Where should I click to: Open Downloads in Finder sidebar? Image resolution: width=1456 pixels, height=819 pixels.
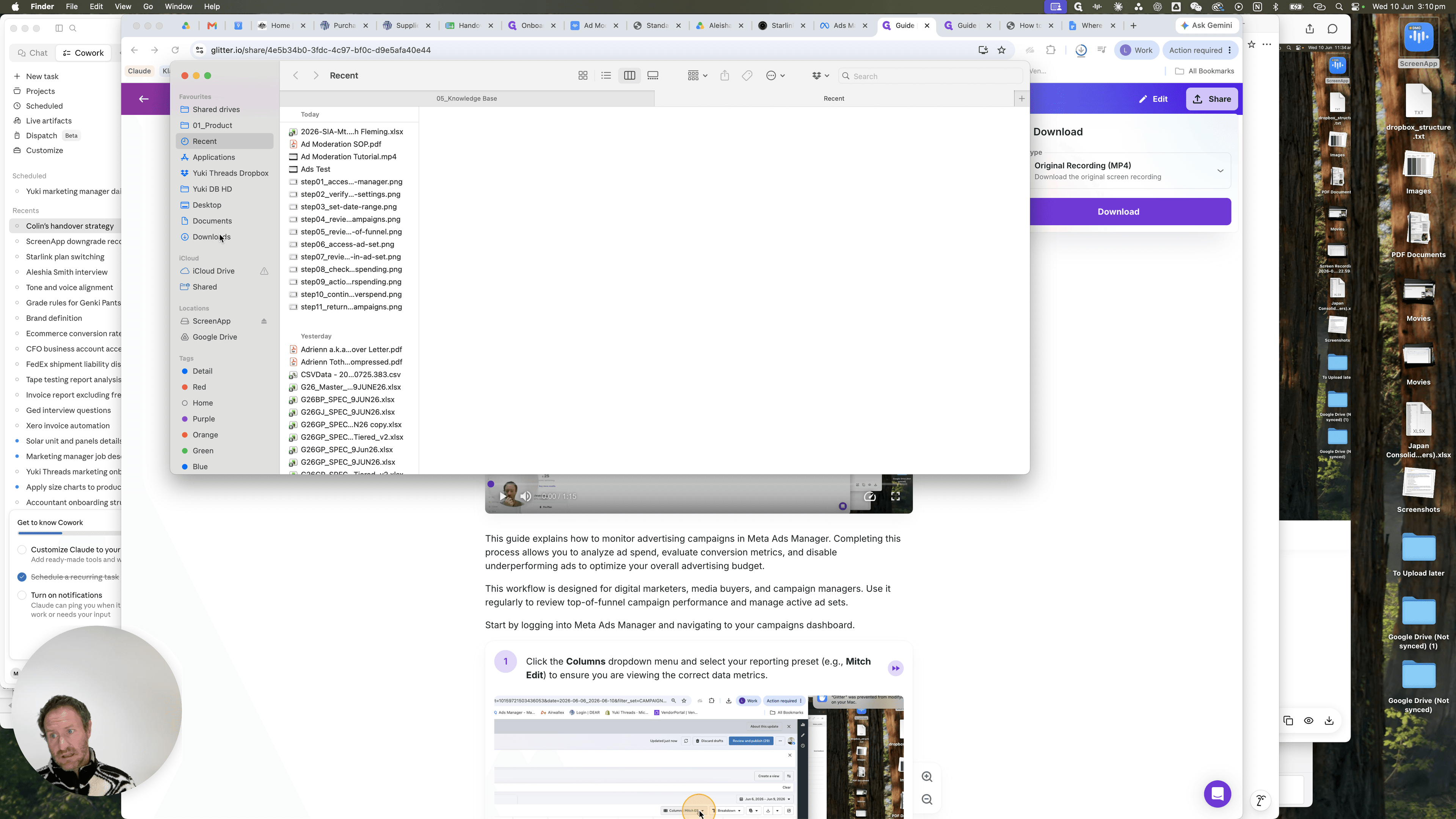point(212,237)
